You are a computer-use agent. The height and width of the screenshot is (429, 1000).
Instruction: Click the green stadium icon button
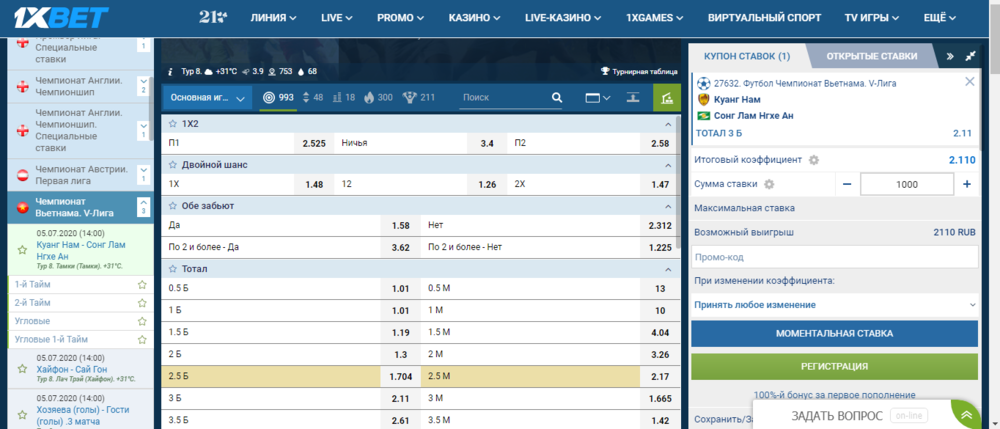(x=666, y=98)
